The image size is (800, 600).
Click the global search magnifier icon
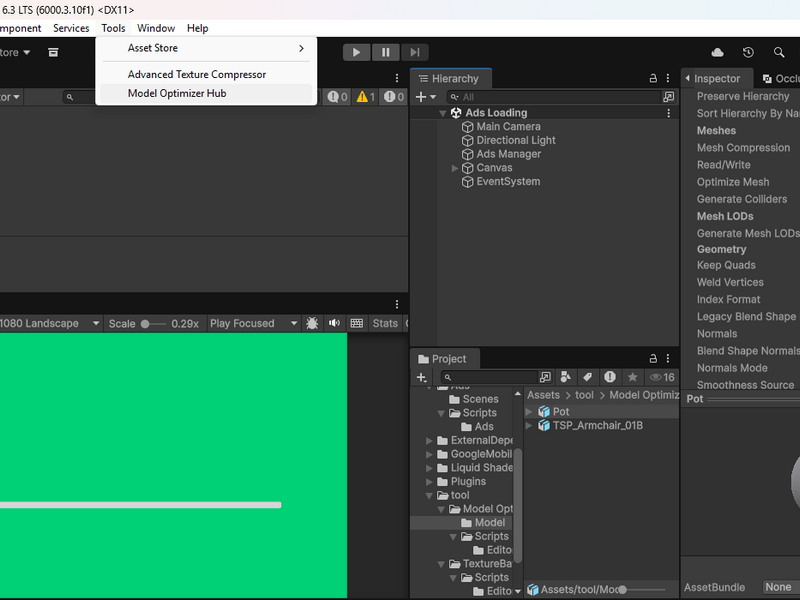click(779, 52)
